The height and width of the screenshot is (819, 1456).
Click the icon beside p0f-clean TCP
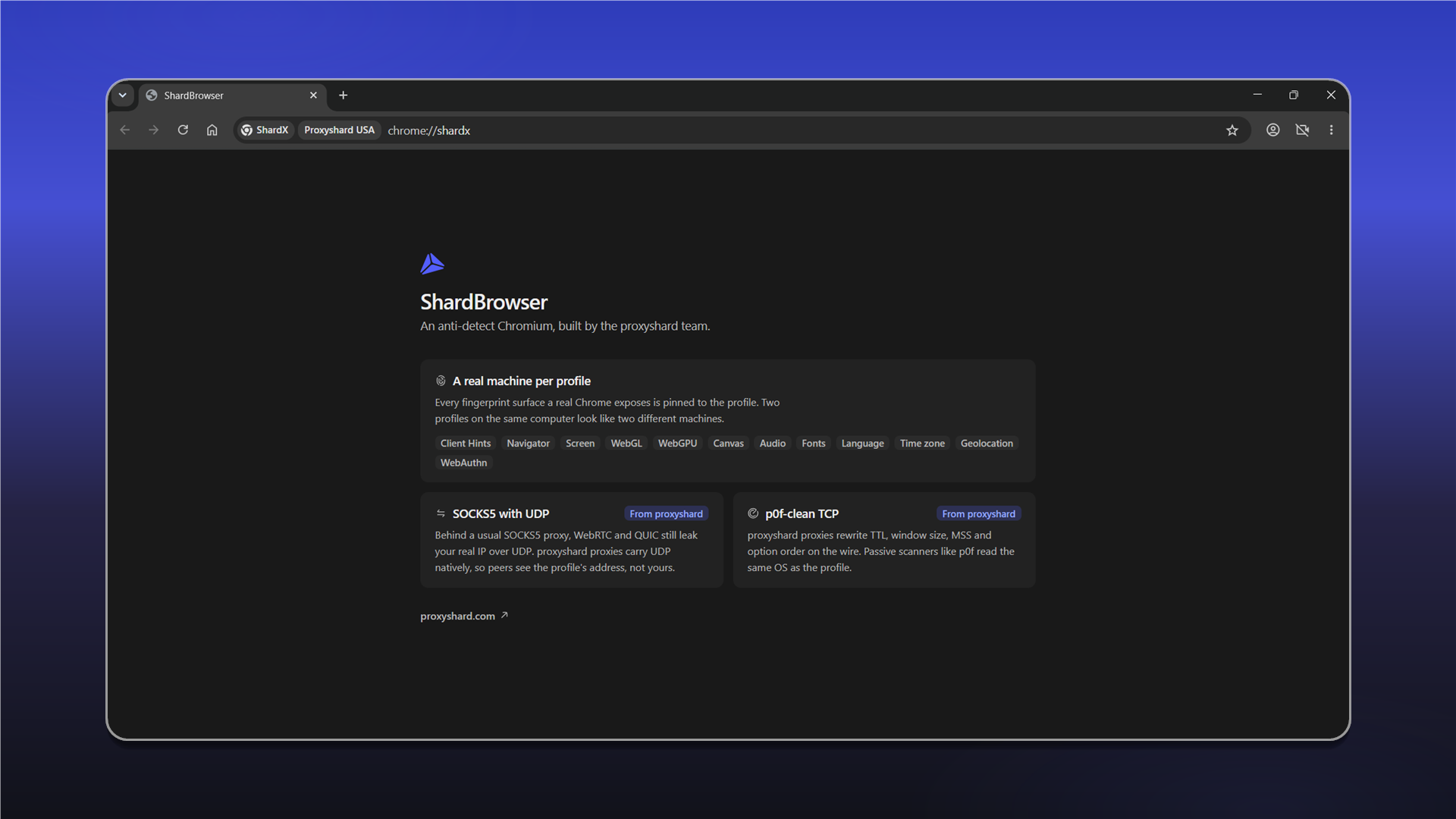753,513
